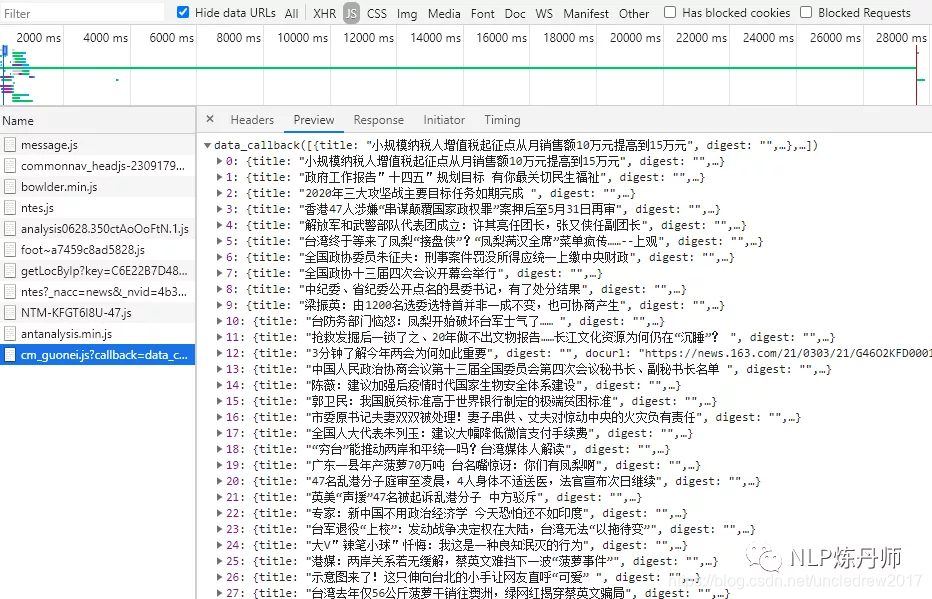Open the Timing tab
This screenshot has height=599, width=932.
point(502,119)
